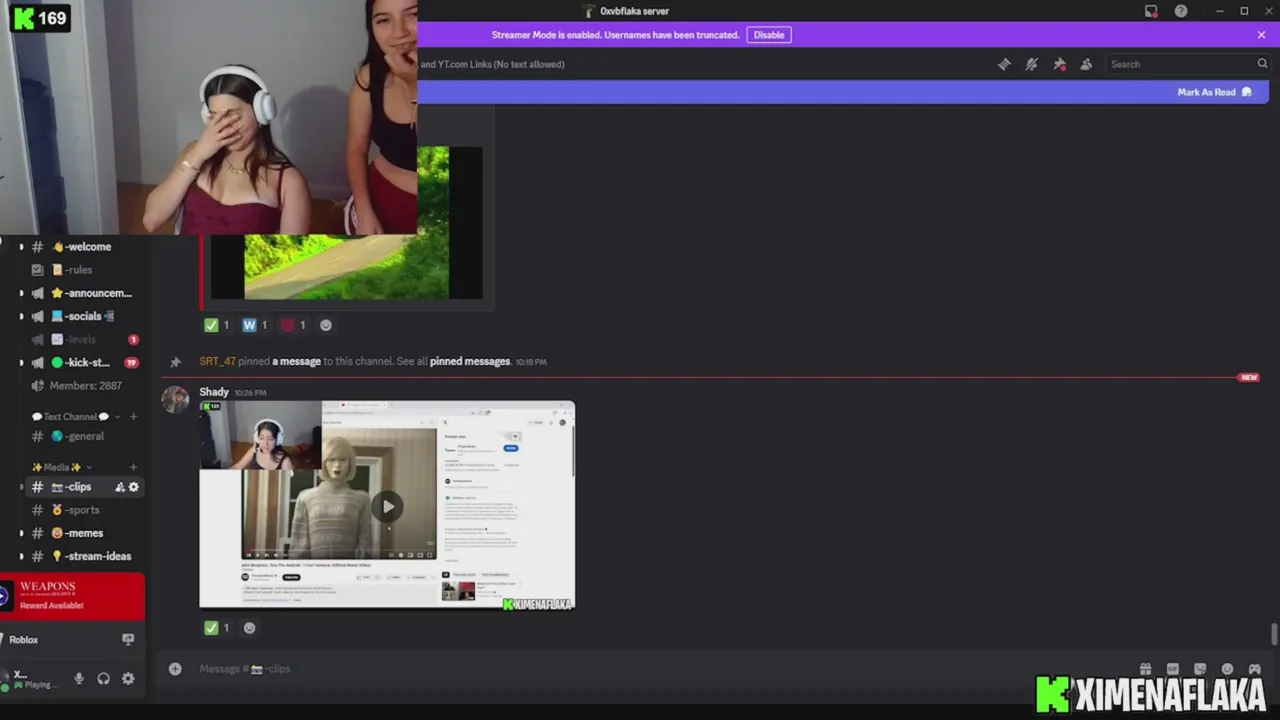Click the Message #-clips input field
Image resolution: width=1280 pixels, height=720 pixels.
pyautogui.click(x=660, y=669)
